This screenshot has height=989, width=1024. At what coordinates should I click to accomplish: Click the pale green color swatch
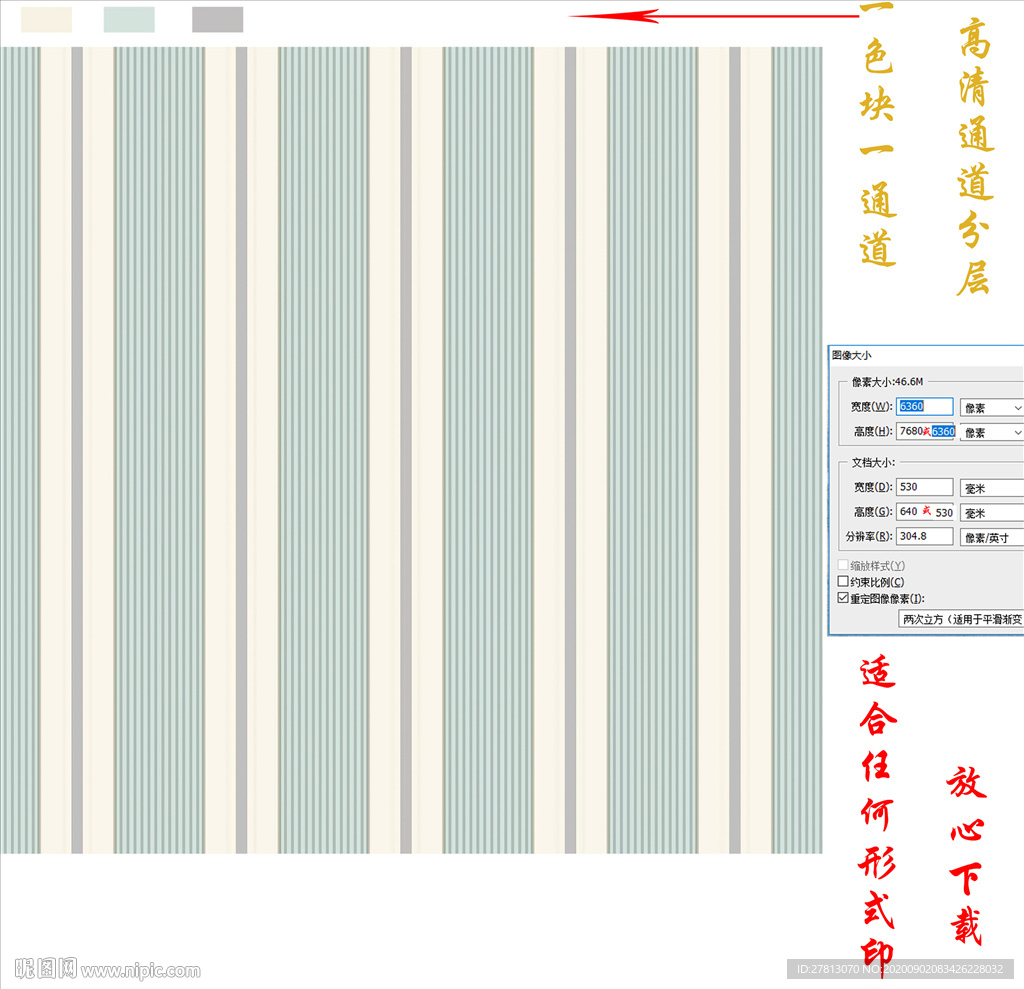coord(129,20)
